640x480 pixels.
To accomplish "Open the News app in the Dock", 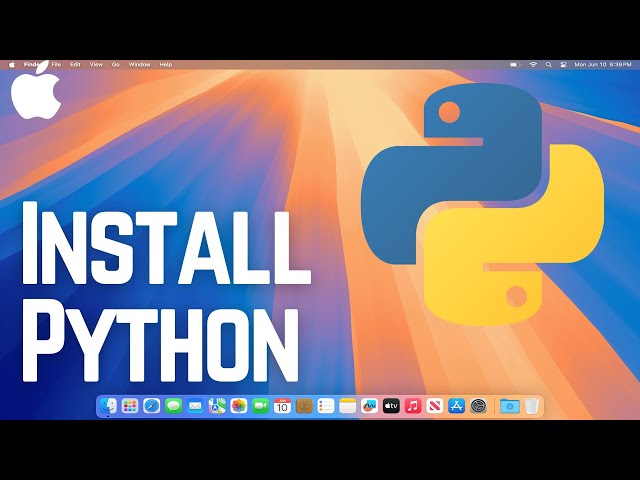I will tap(435, 406).
